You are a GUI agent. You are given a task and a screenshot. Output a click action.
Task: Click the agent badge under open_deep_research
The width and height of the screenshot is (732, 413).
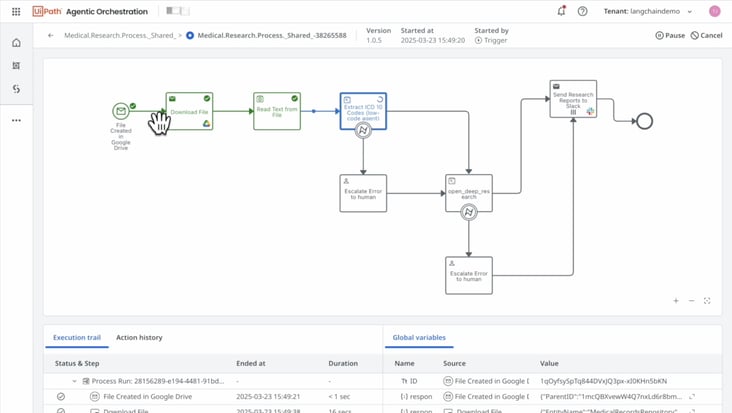(x=469, y=213)
